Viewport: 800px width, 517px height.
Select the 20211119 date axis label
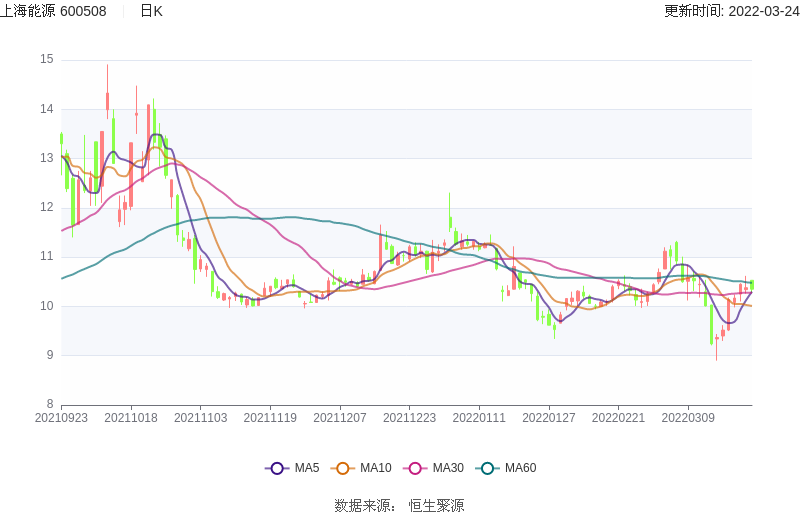click(270, 418)
